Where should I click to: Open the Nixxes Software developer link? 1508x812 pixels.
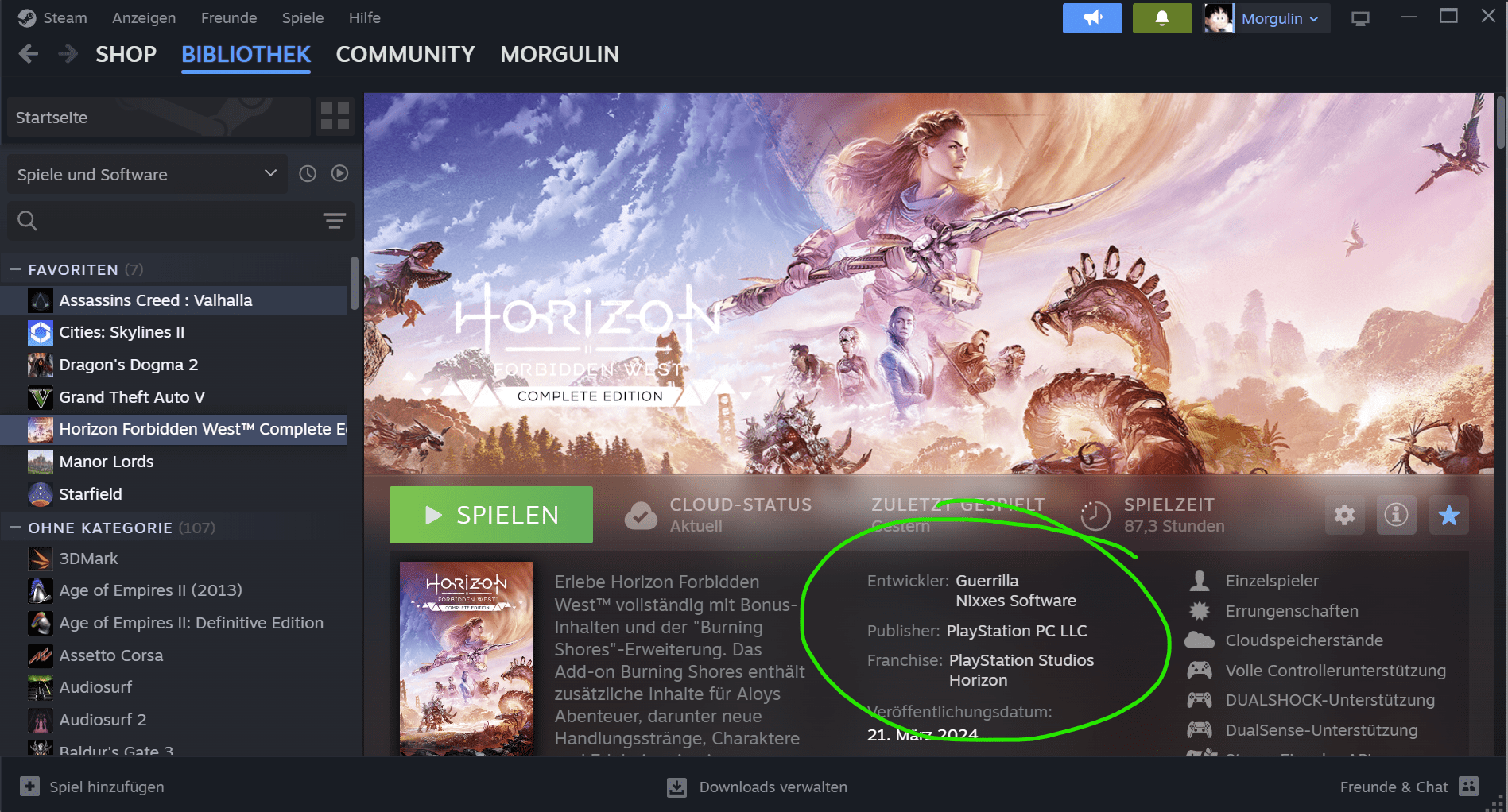coord(1016,601)
